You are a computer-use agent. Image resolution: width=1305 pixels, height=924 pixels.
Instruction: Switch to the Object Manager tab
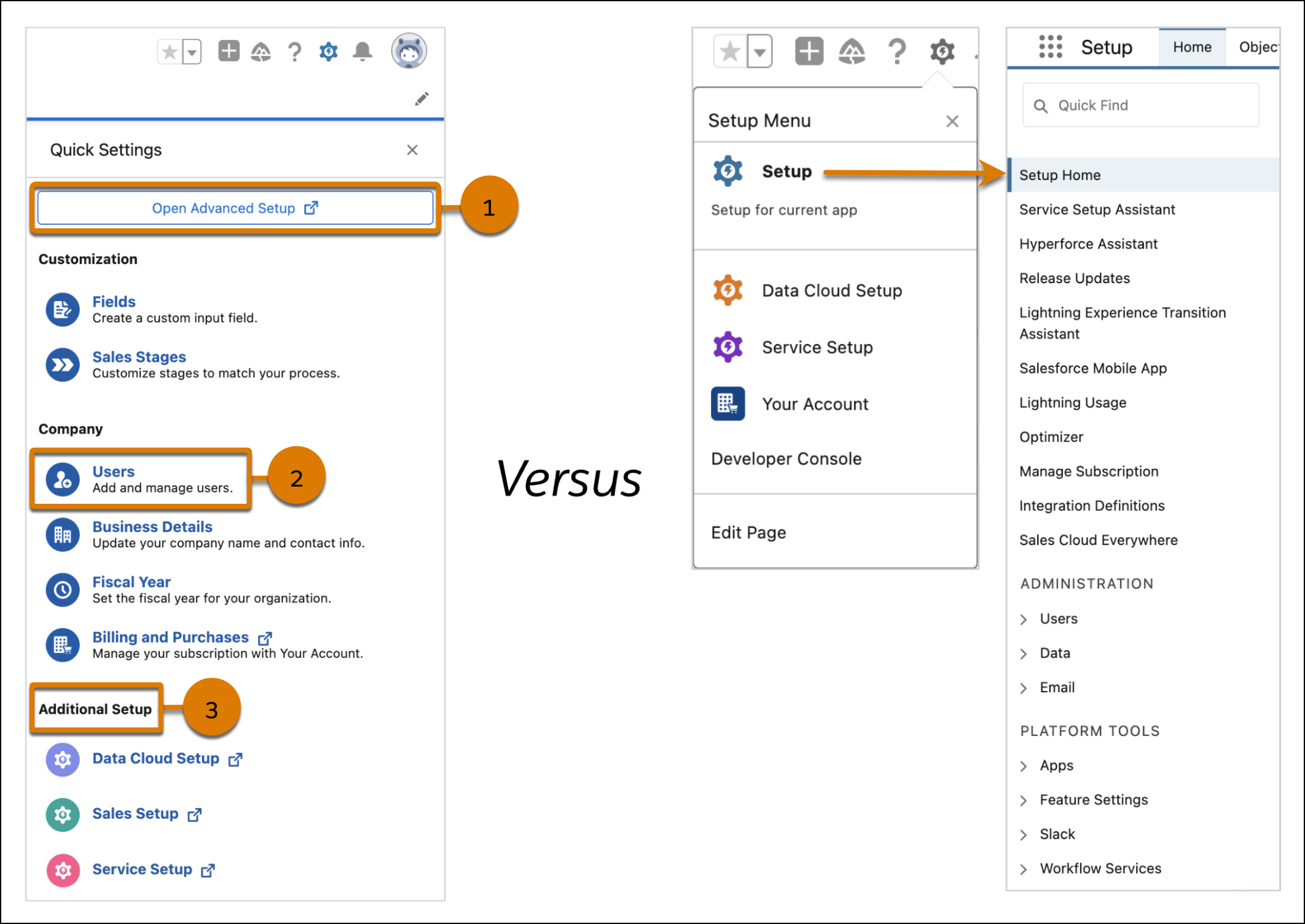1258,47
